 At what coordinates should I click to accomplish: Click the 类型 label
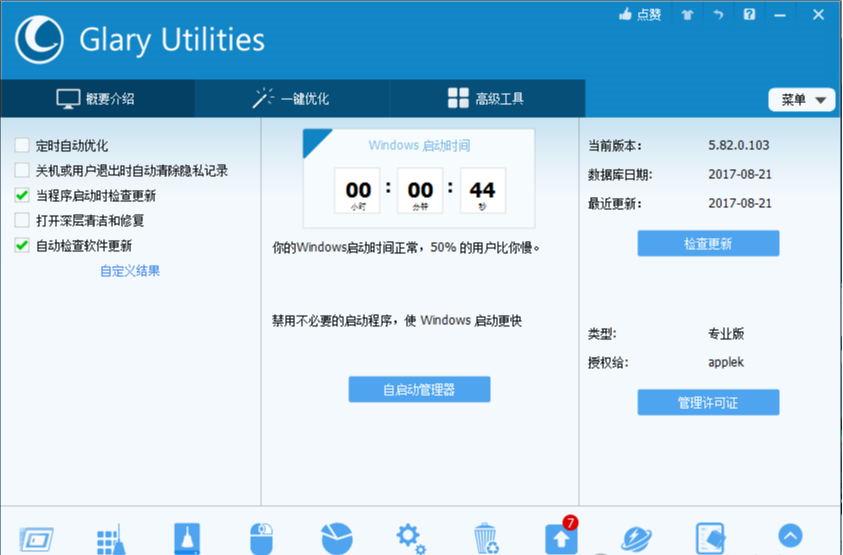pyautogui.click(x=602, y=334)
